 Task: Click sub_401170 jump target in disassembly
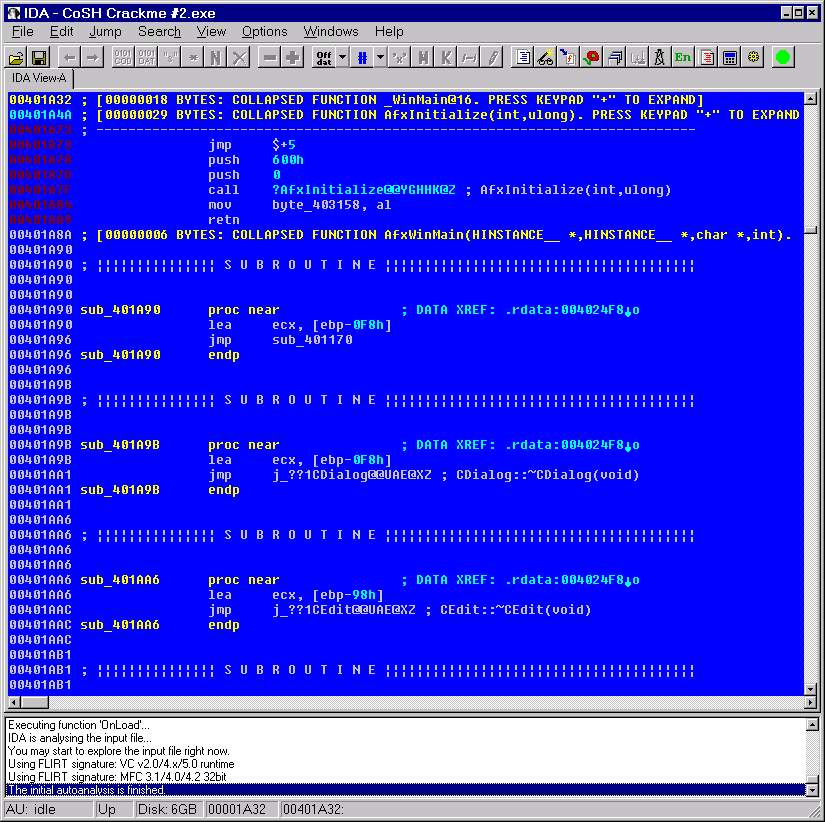point(312,340)
